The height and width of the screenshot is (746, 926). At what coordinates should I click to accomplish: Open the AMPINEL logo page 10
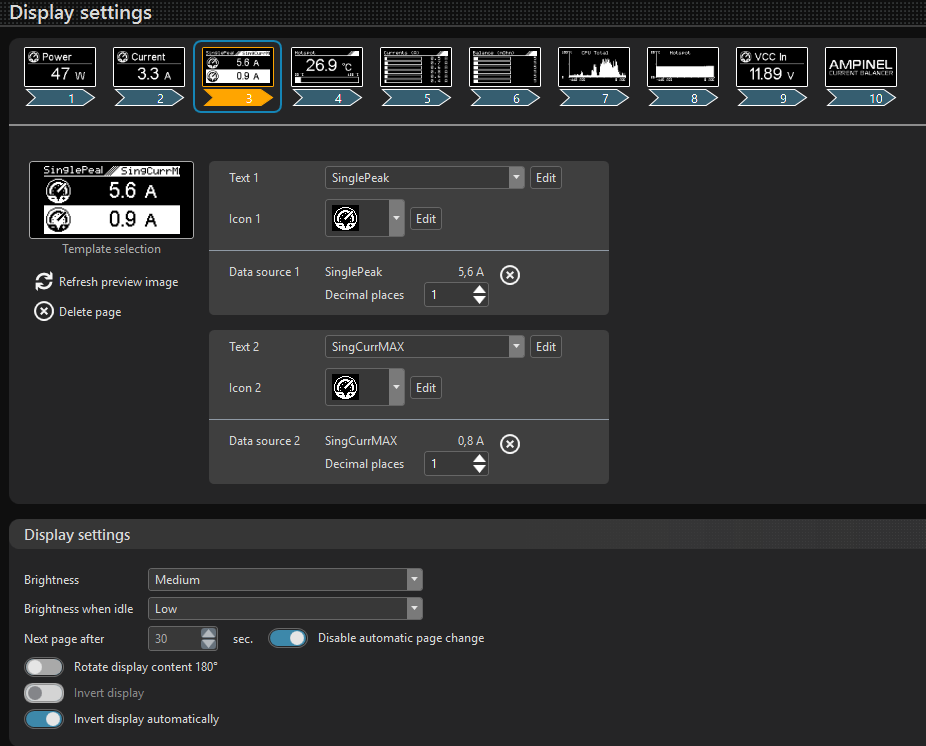(861, 68)
